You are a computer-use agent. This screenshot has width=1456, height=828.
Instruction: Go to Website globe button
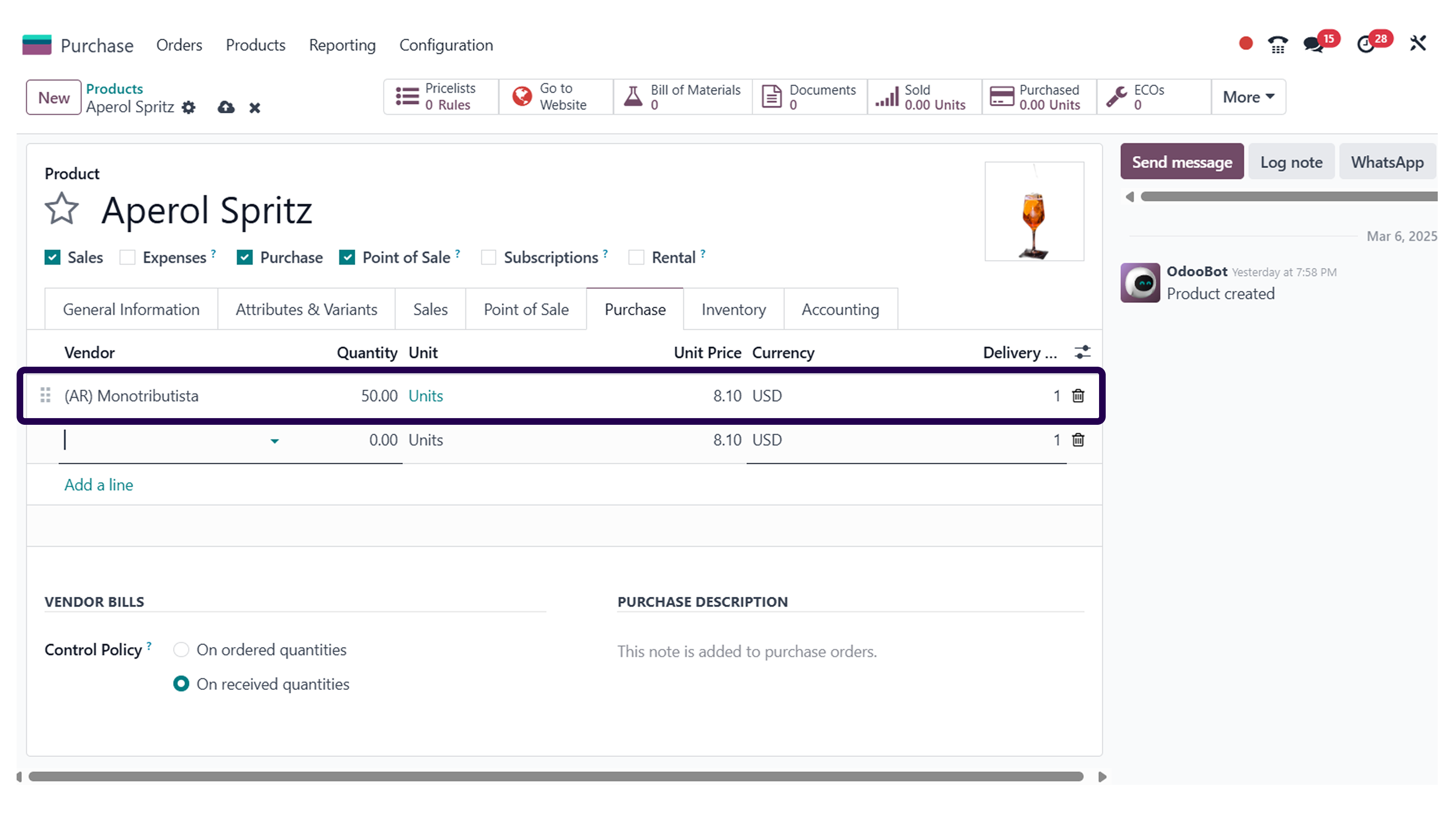(x=556, y=97)
